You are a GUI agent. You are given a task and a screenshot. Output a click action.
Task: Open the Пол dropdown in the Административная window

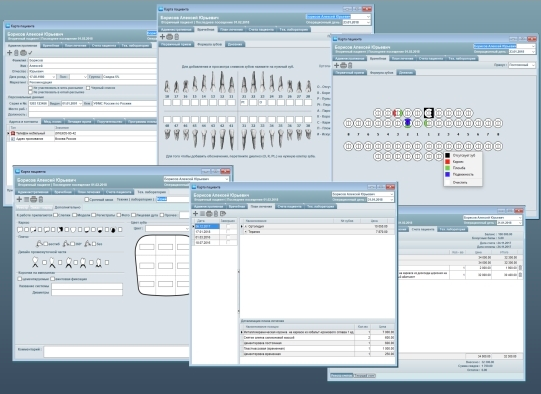(85, 77)
